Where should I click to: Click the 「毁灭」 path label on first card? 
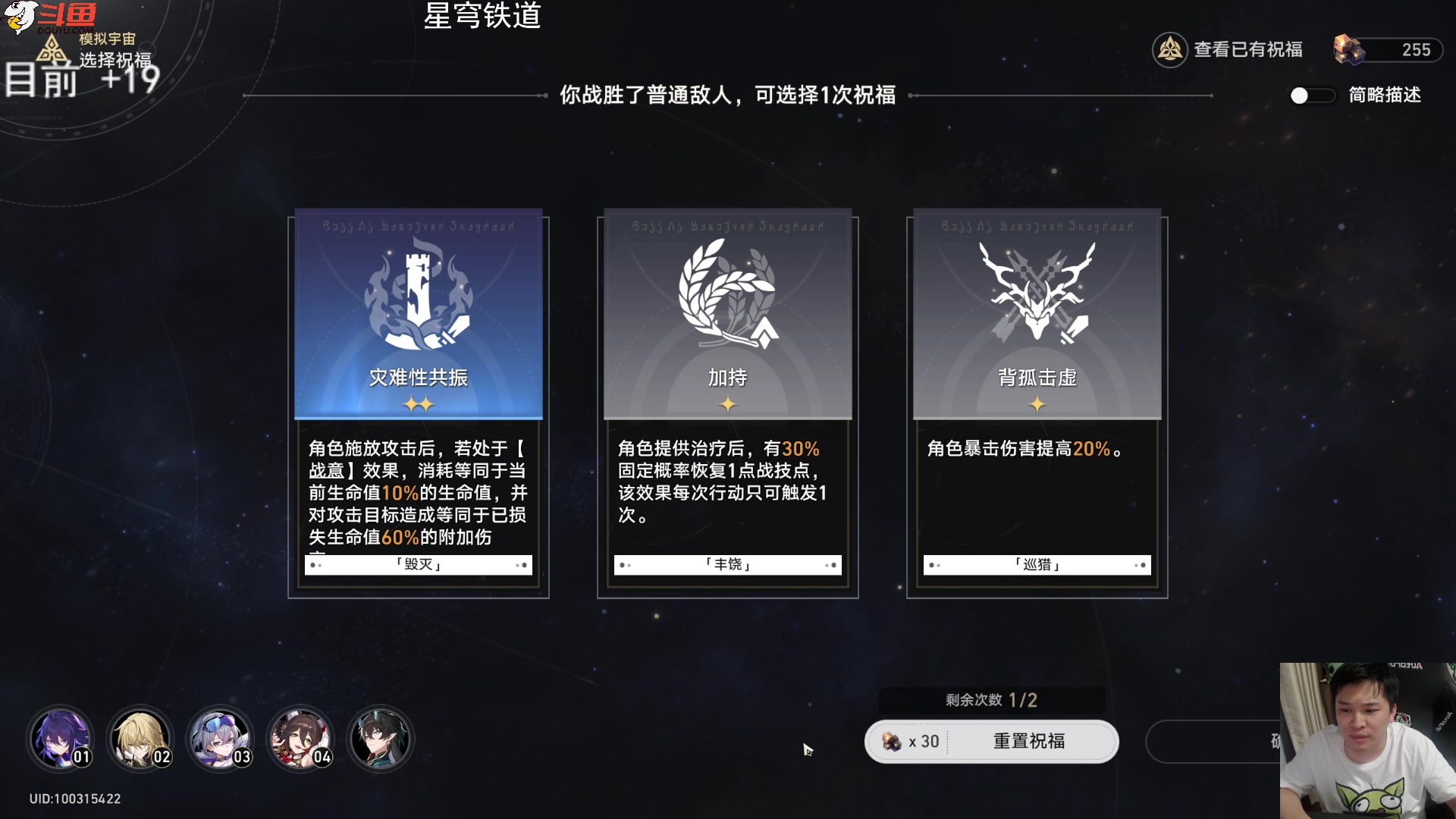(x=419, y=565)
